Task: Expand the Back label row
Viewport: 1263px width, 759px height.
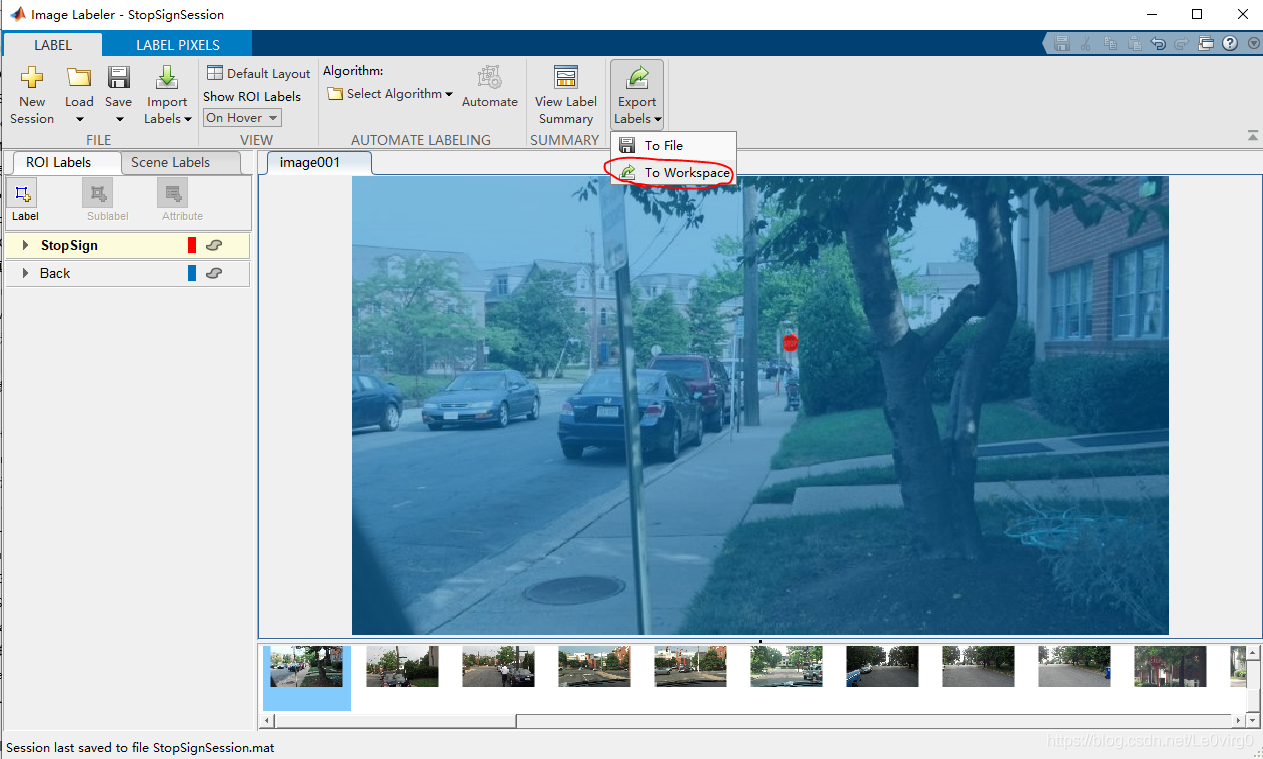Action: tap(25, 273)
